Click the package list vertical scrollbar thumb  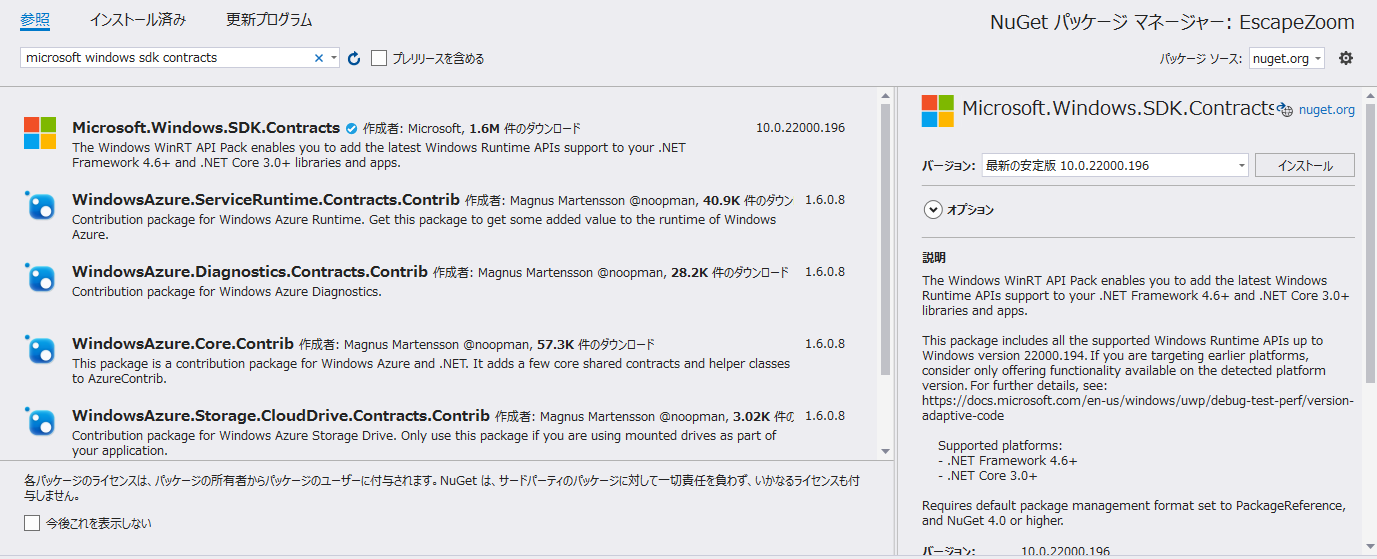point(885,238)
